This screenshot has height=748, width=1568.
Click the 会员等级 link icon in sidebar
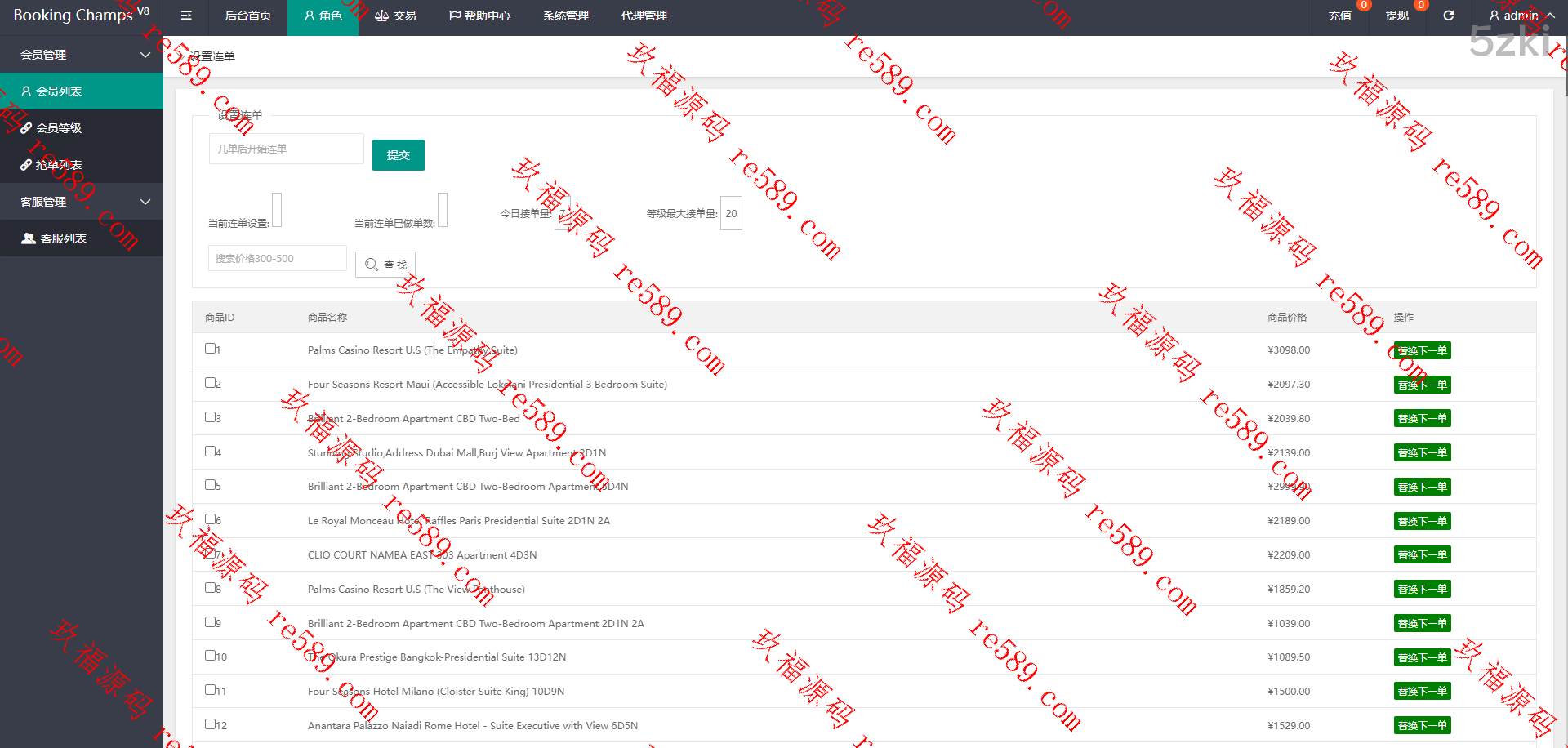(26, 128)
